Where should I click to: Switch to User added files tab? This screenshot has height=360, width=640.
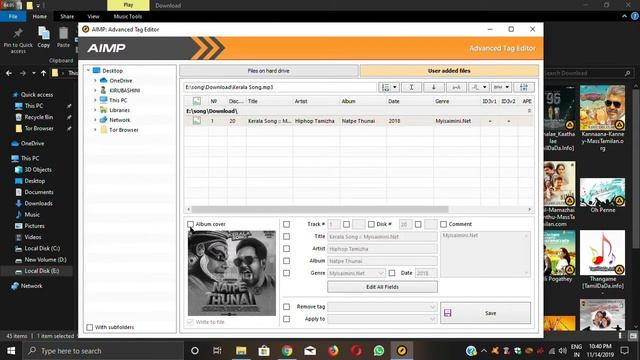pyautogui.click(x=449, y=71)
